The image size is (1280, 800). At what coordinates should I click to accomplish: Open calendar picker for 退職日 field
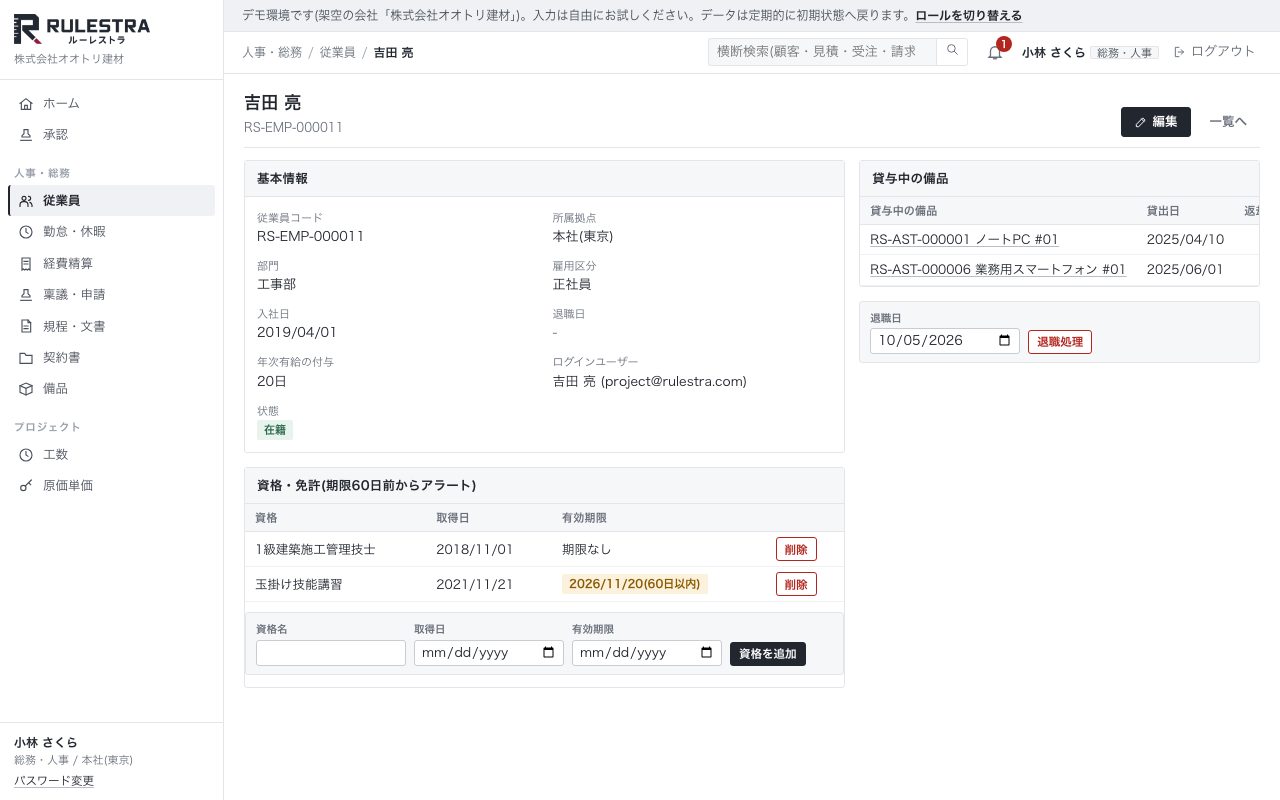point(1004,341)
